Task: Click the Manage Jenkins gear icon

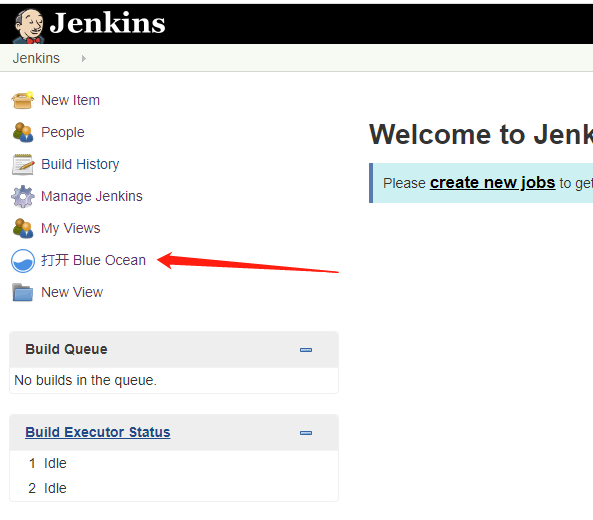Action: (23, 196)
